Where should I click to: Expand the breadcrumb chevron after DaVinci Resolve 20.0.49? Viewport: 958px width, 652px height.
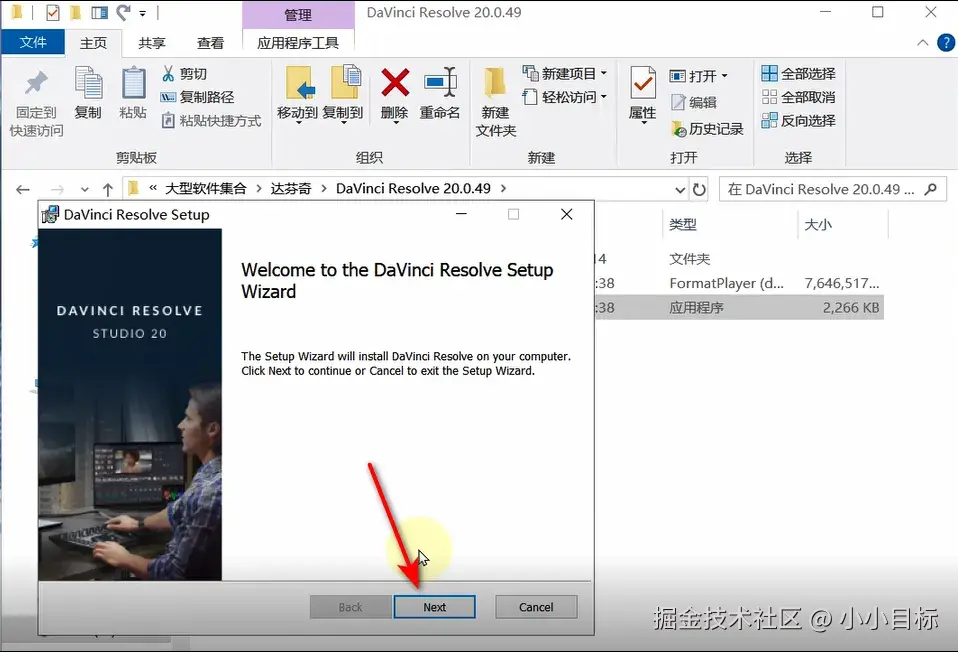tap(503, 188)
